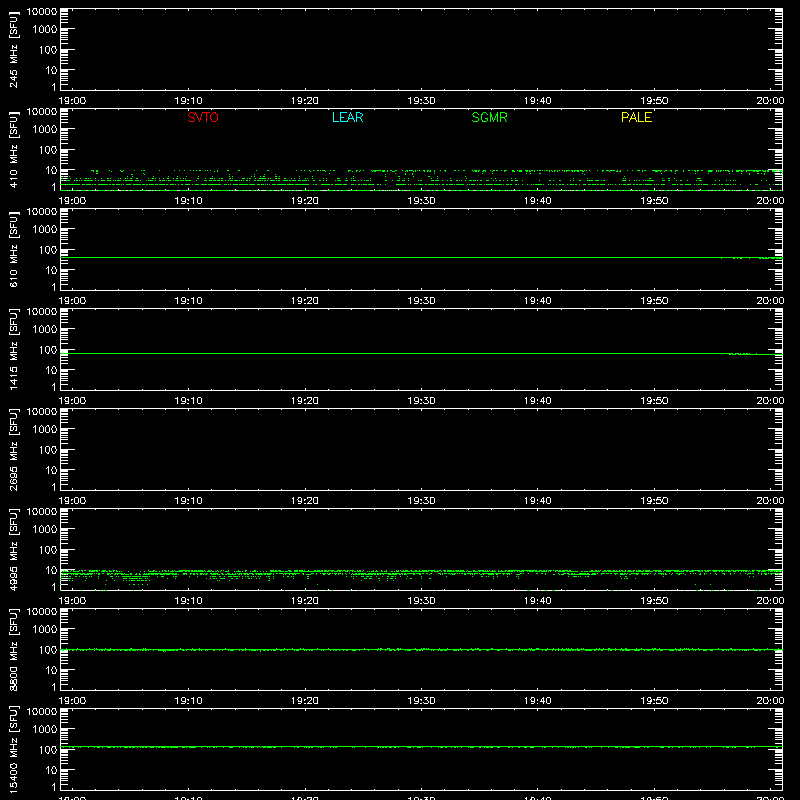Click the green flux trace in 8800 MHz panel
The height and width of the screenshot is (800, 800).
pyautogui.click(x=421, y=649)
